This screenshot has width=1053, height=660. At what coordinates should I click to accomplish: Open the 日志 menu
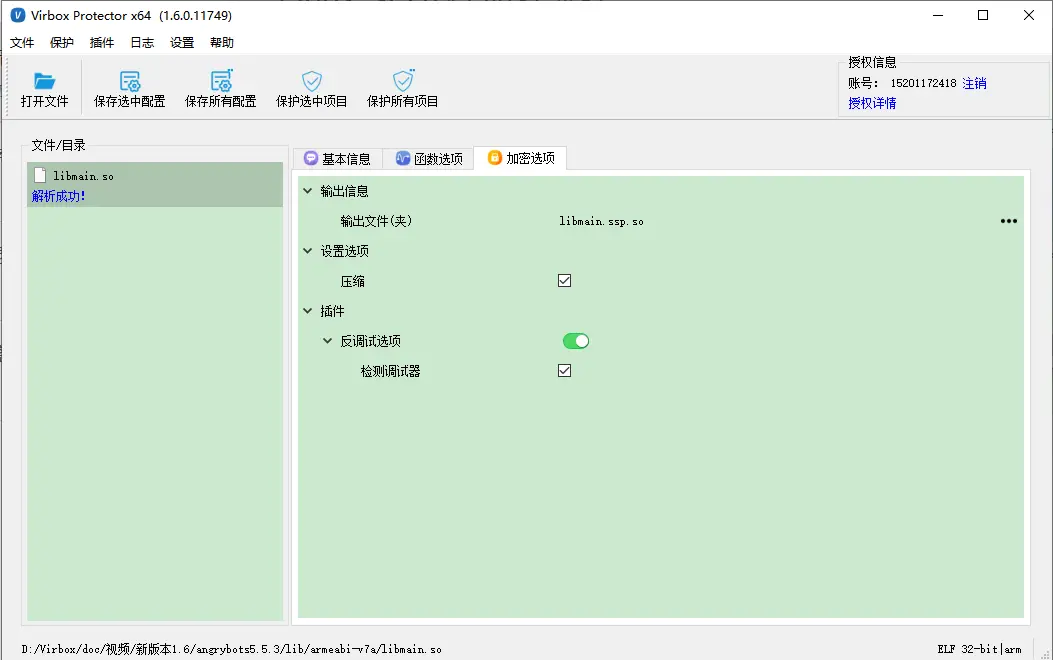[x=142, y=42]
